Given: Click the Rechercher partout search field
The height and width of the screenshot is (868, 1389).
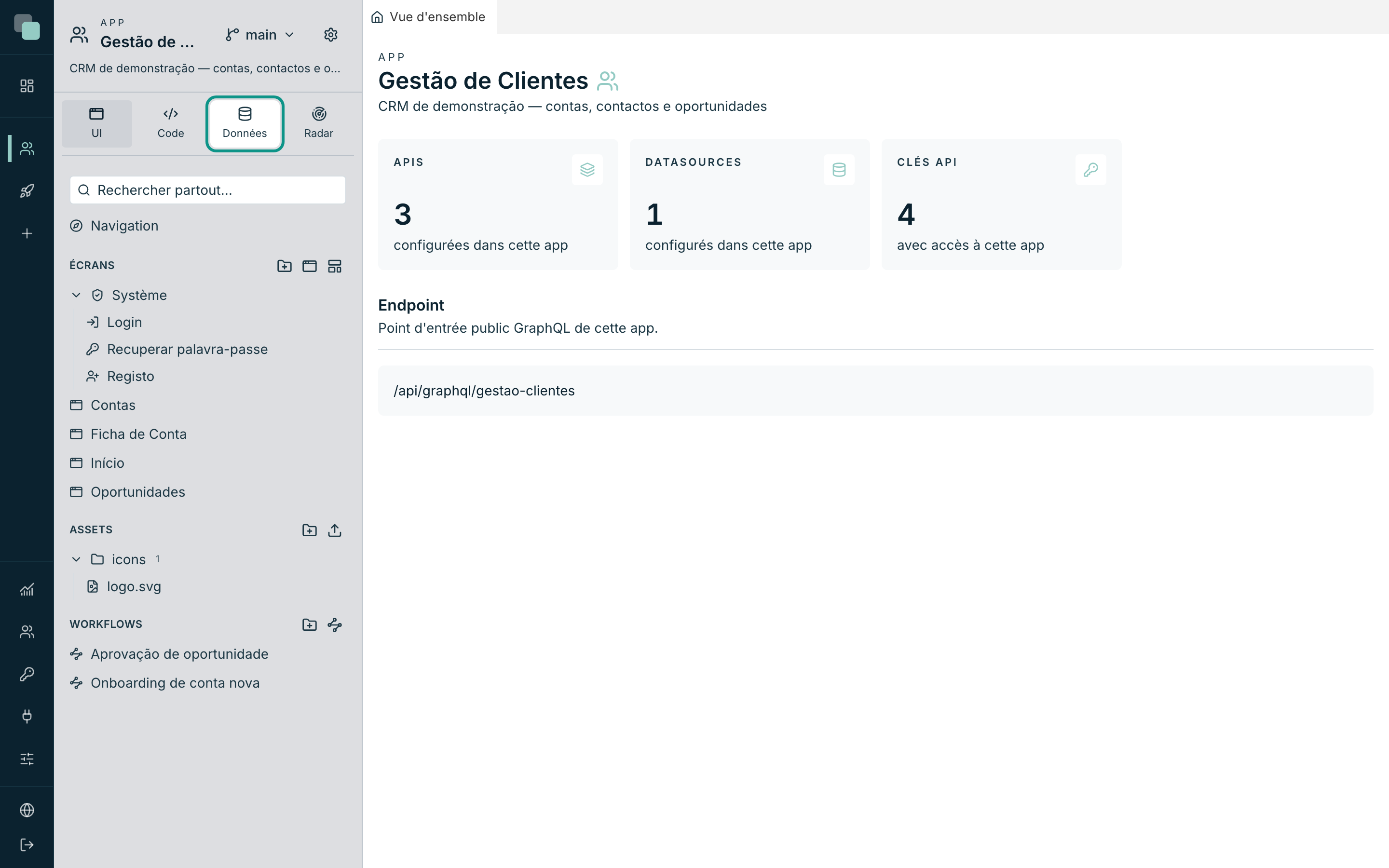Looking at the screenshot, I should tap(208, 190).
